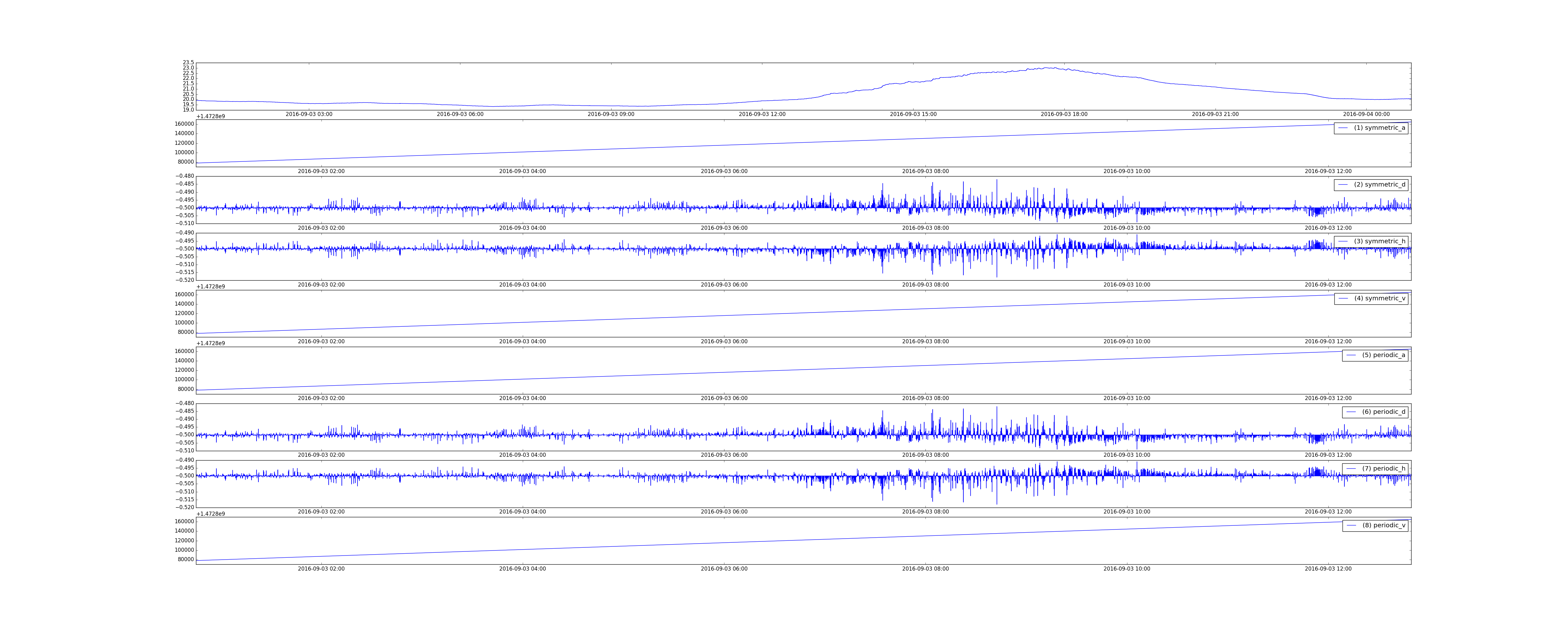The image size is (1568, 627).
Task: Click the 2016-09-03 02:00 label under the periodic_v plot
Action: 321,569
